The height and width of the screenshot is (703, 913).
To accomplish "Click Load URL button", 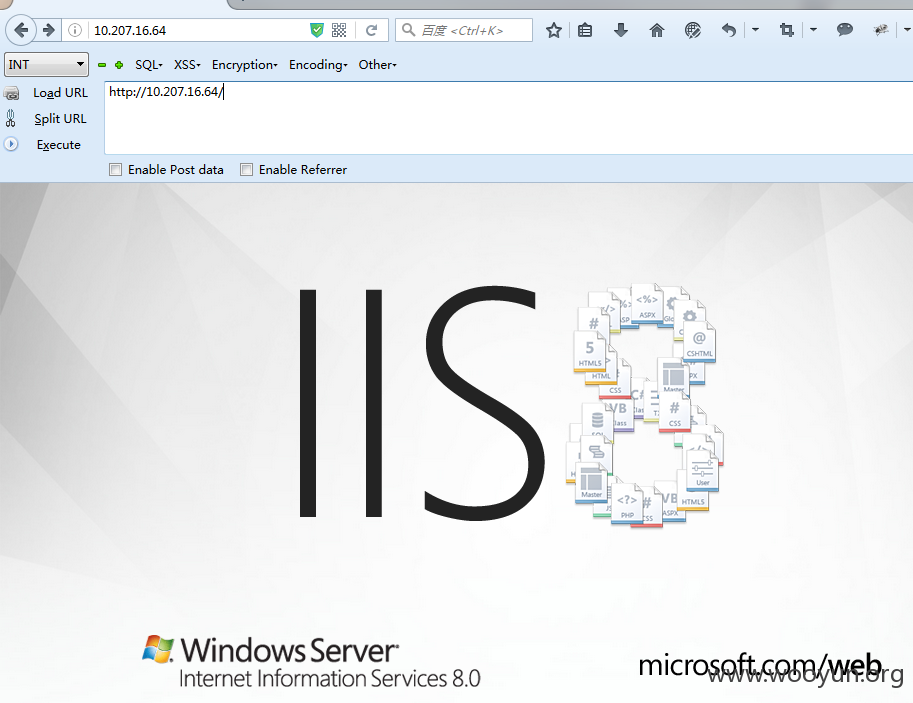I will click(61, 93).
